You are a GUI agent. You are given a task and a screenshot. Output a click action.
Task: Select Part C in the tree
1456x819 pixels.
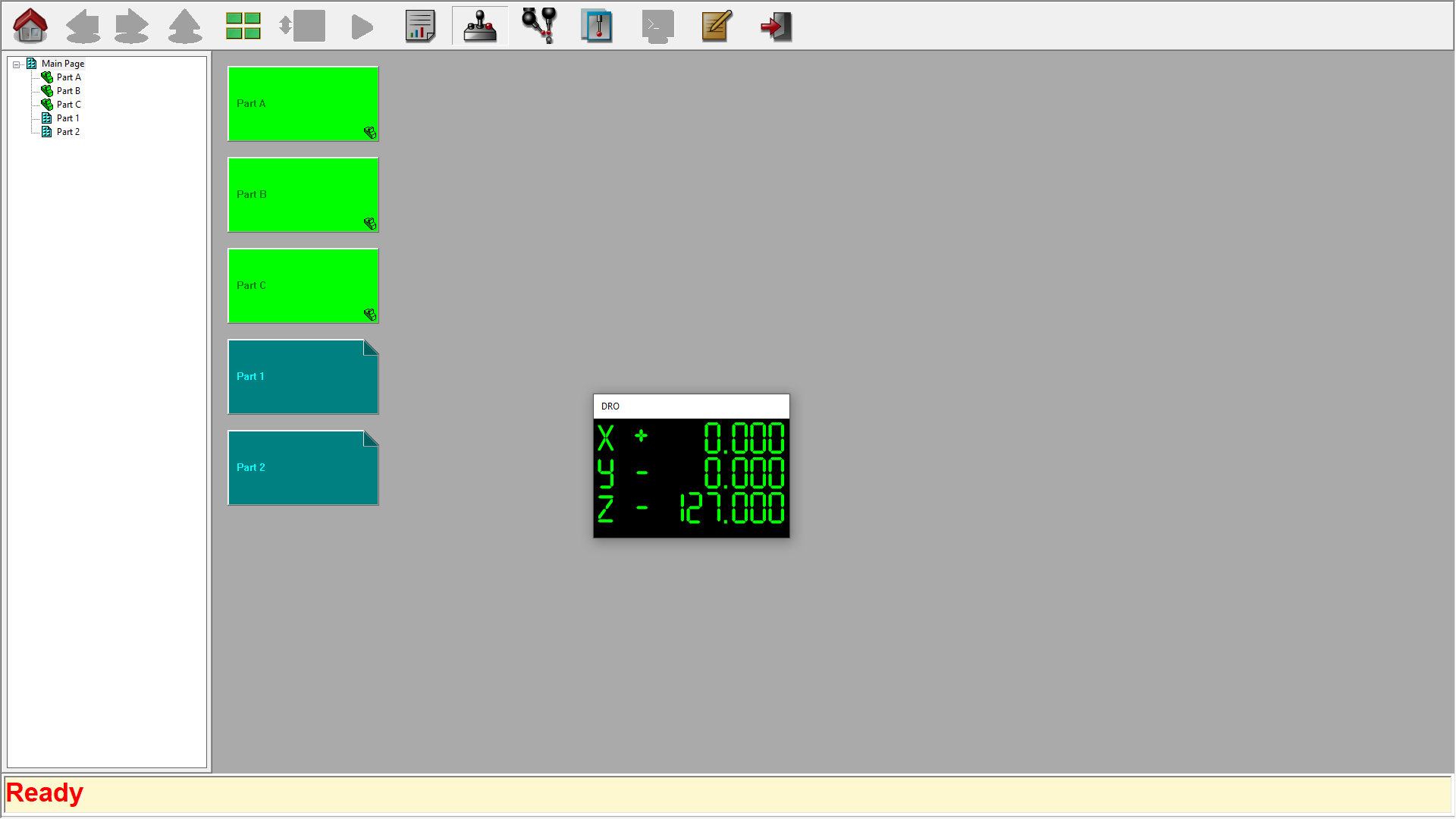click(x=68, y=105)
